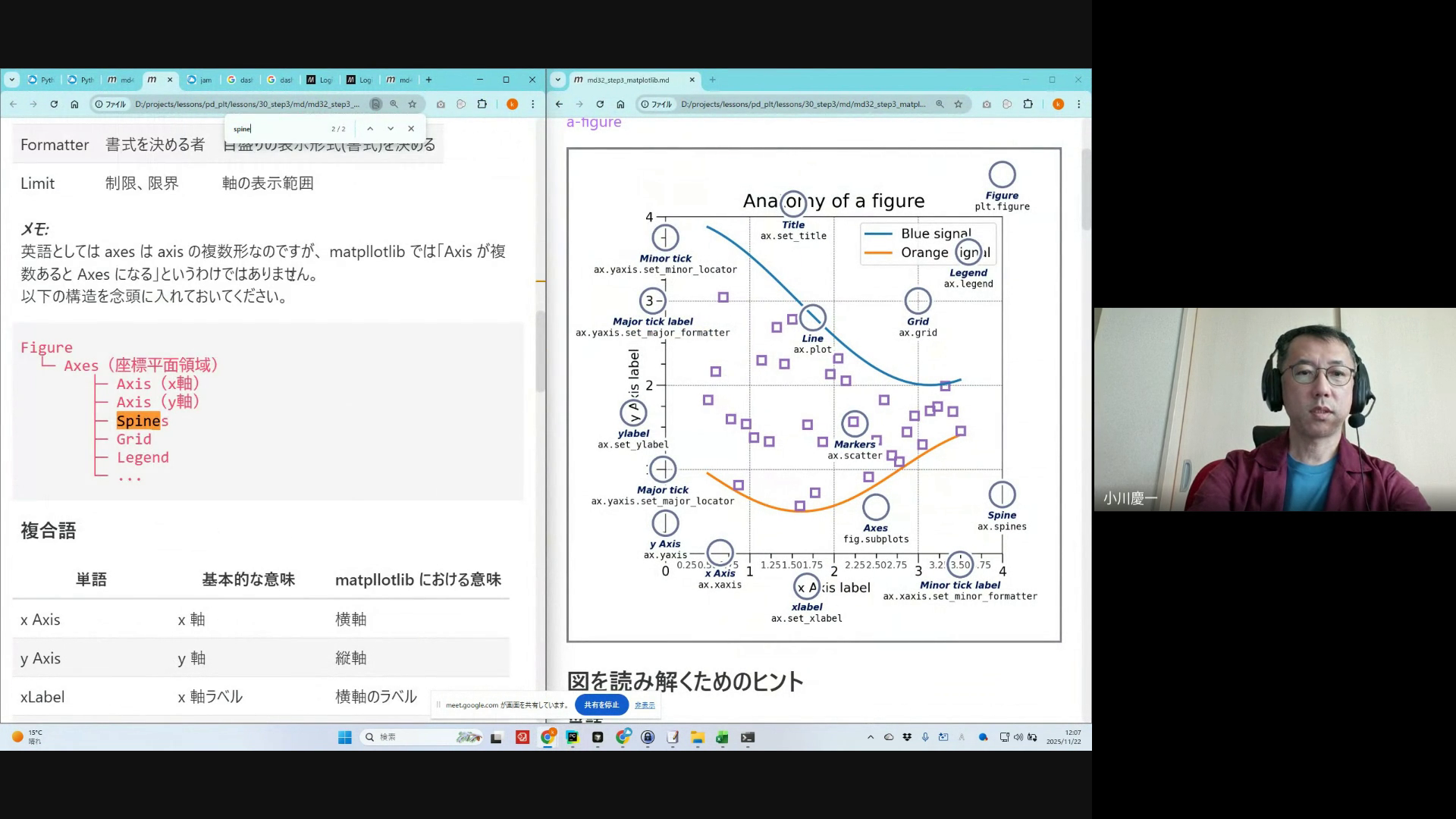Open Excel from the Windows taskbar
This screenshot has height=819, width=1456.
click(x=722, y=737)
